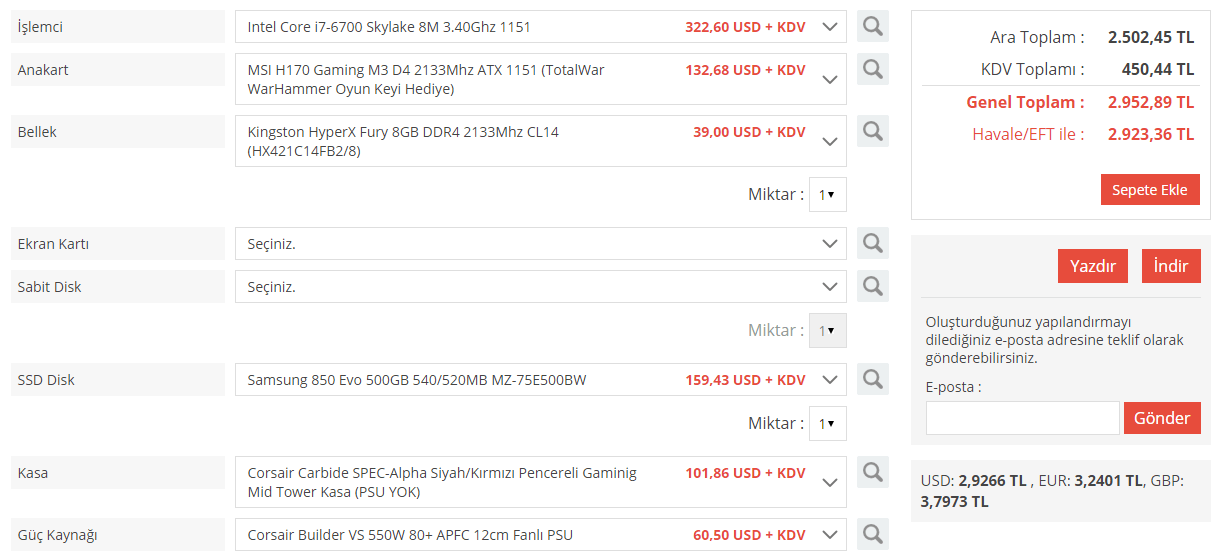This screenshot has height=555, width=1216.
Task: Open the search icon for SSD Disk
Action: click(x=873, y=379)
